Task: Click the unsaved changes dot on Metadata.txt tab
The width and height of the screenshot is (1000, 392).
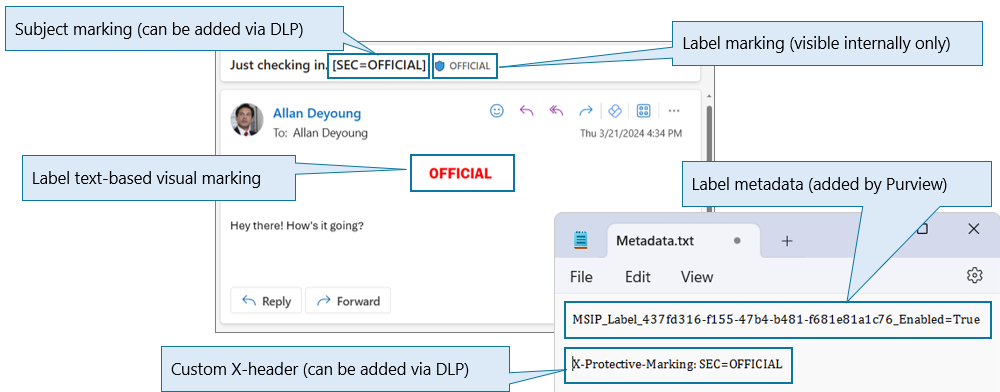Action: pos(737,241)
